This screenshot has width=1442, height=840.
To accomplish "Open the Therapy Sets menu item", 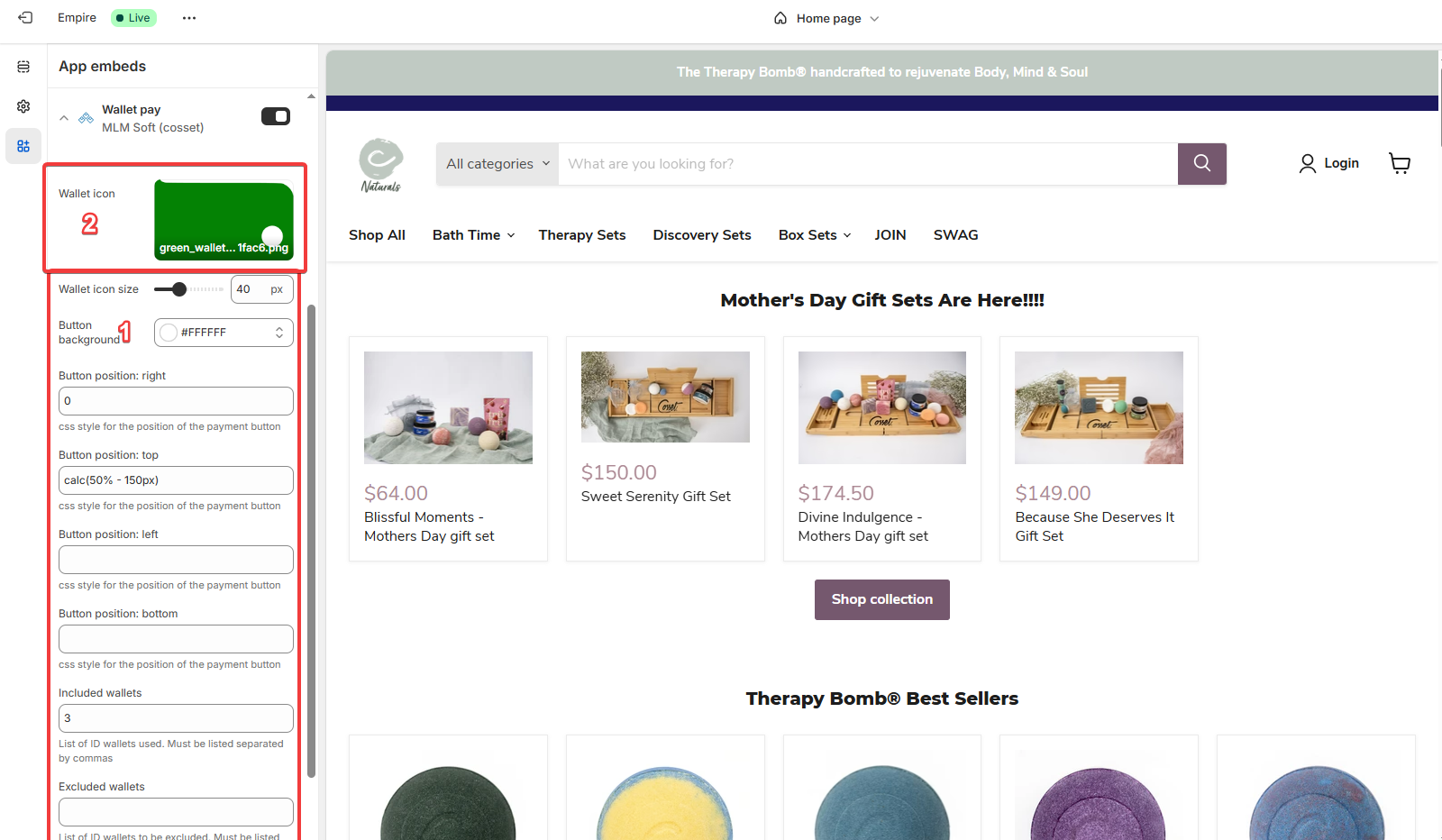I will pos(582,235).
